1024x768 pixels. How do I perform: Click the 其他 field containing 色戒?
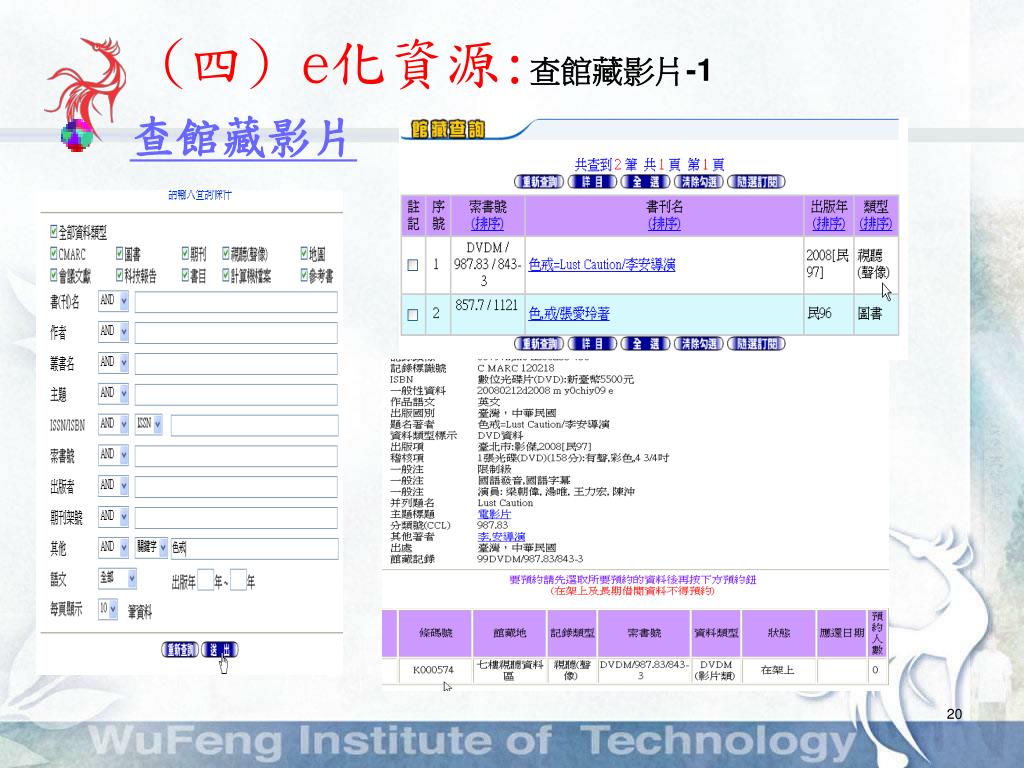click(255, 548)
